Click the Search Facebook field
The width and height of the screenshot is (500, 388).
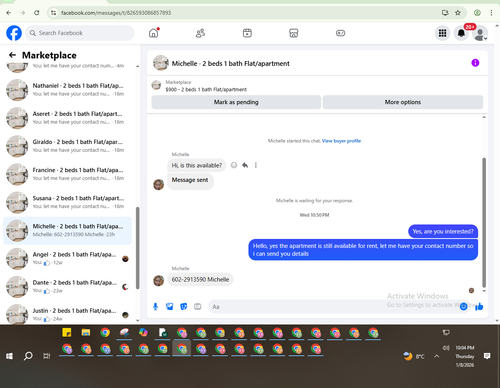pyautogui.click(x=80, y=33)
